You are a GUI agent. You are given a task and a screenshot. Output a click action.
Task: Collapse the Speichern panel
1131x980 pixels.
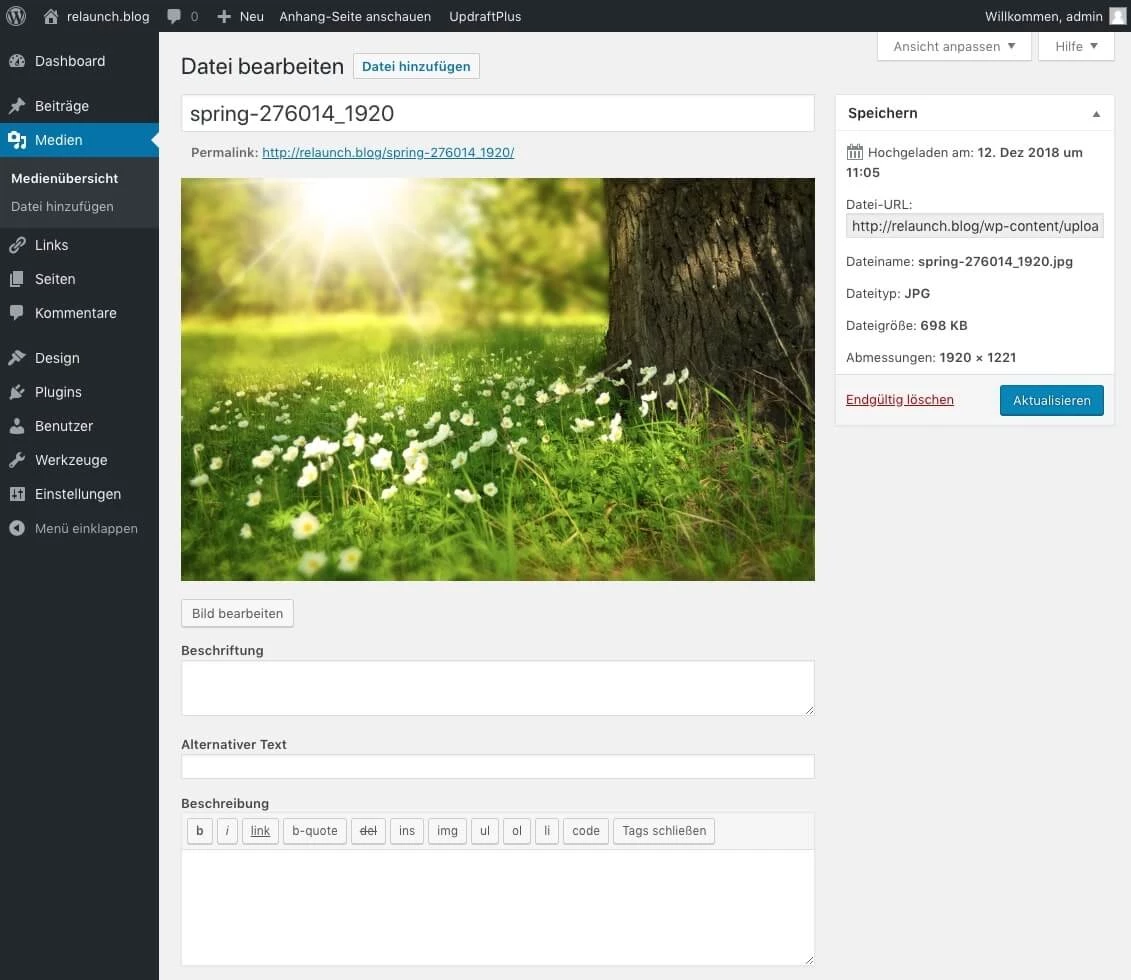pyautogui.click(x=1095, y=112)
